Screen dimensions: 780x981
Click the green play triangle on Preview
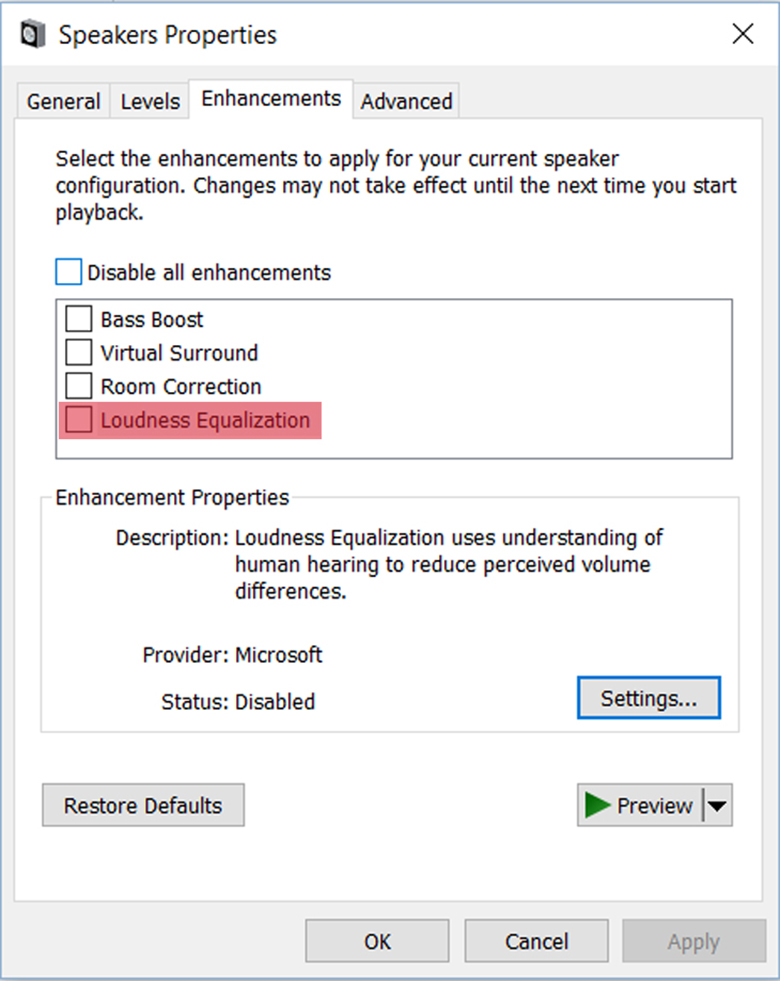(x=598, y=805)
